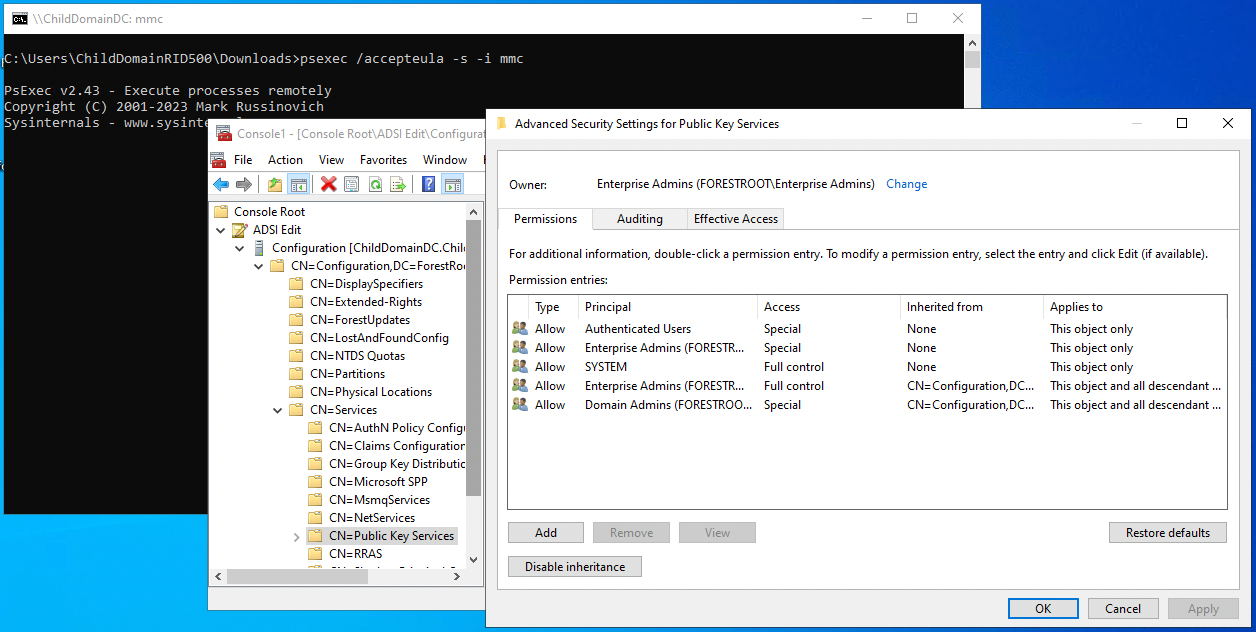This screenshot has width=1256, height=632.
Task: Click the Restore defaults button
Action: 1168,533
